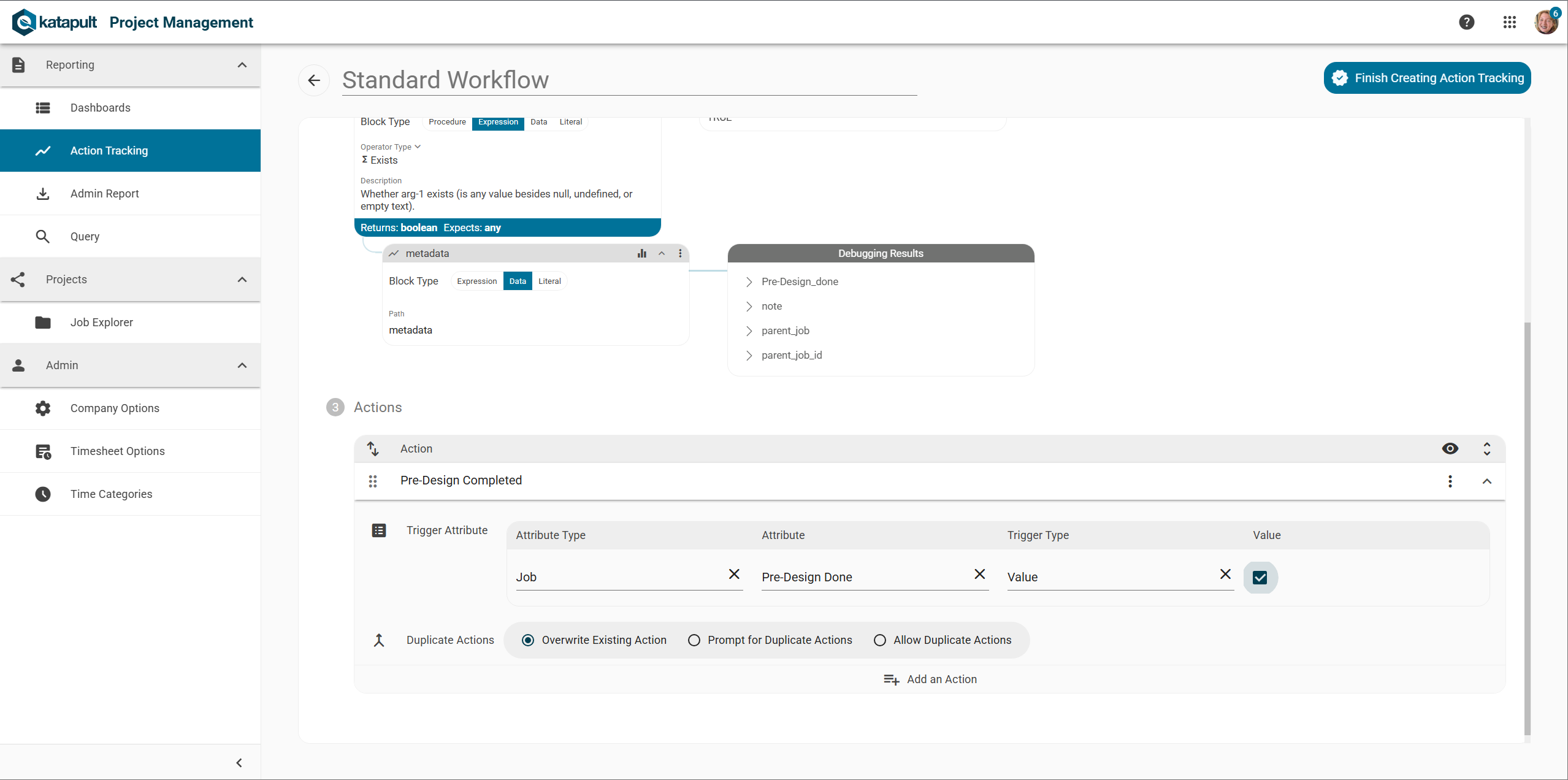The width and height of the screenshot is (1568, 780).
Task: Collapse the Reporting sidebar section
Action: [242, 65]
